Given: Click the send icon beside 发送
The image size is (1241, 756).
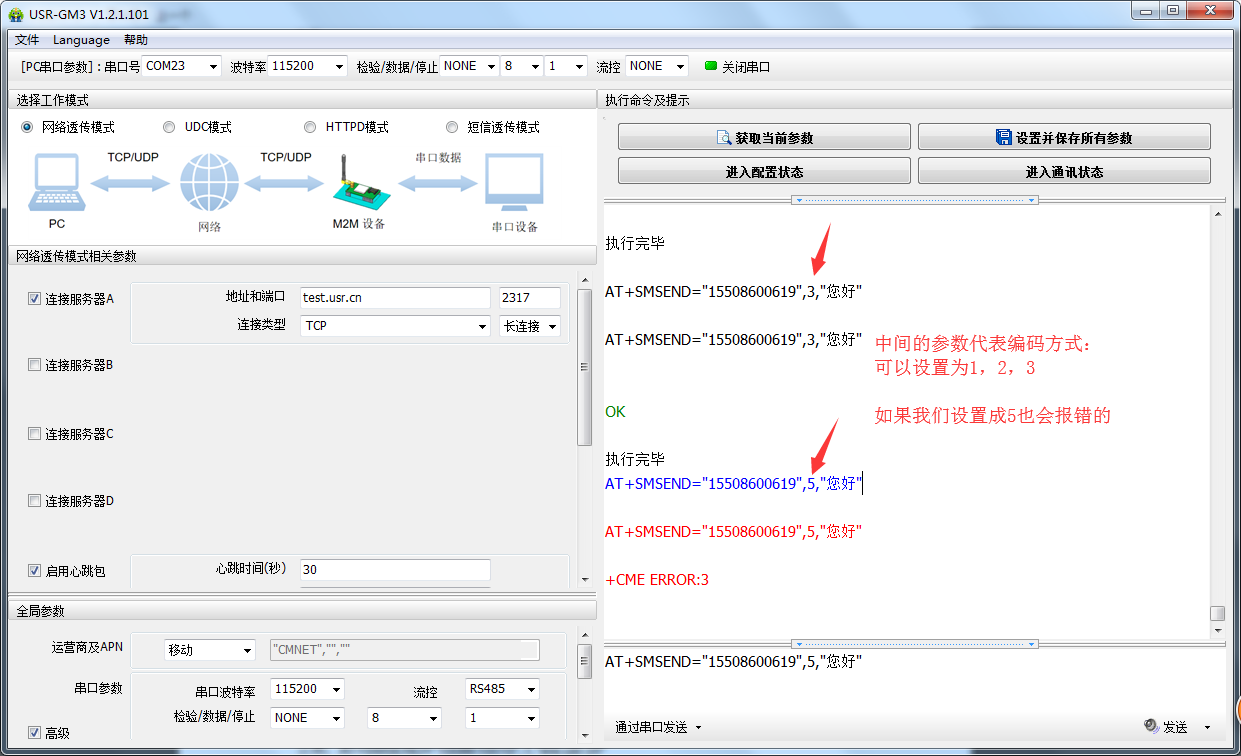Looking at the screenshot, I should pyautogui.click(x=1151, y=727).
